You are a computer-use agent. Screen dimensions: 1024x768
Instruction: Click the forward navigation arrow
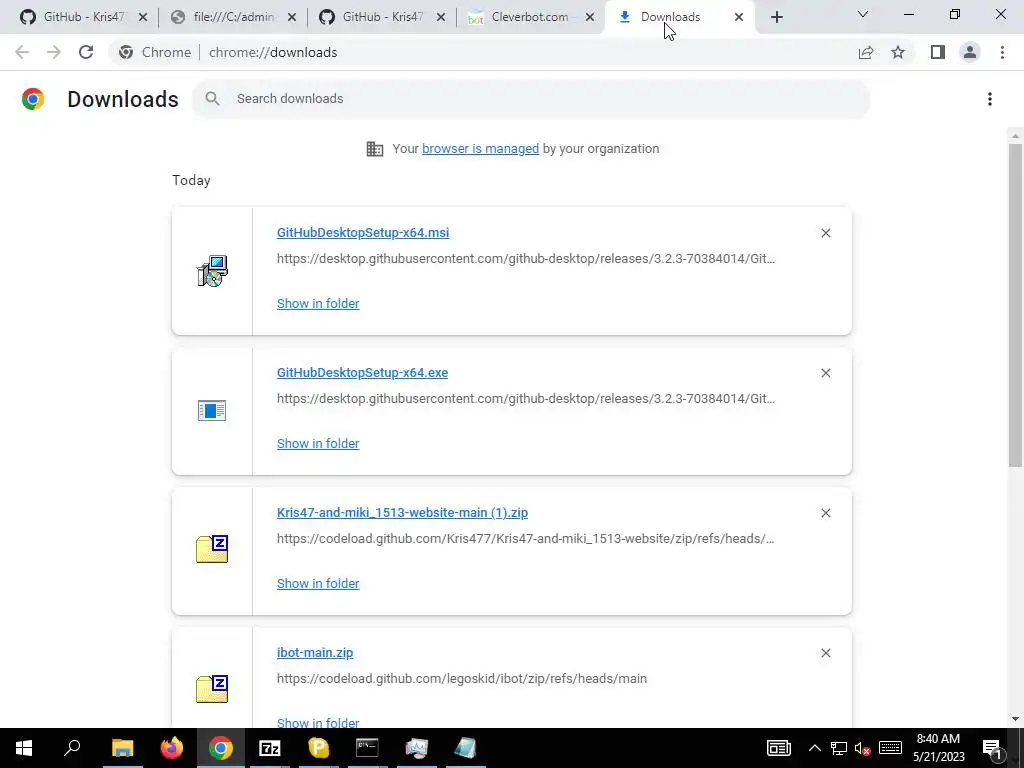click(x=54, y=52)
